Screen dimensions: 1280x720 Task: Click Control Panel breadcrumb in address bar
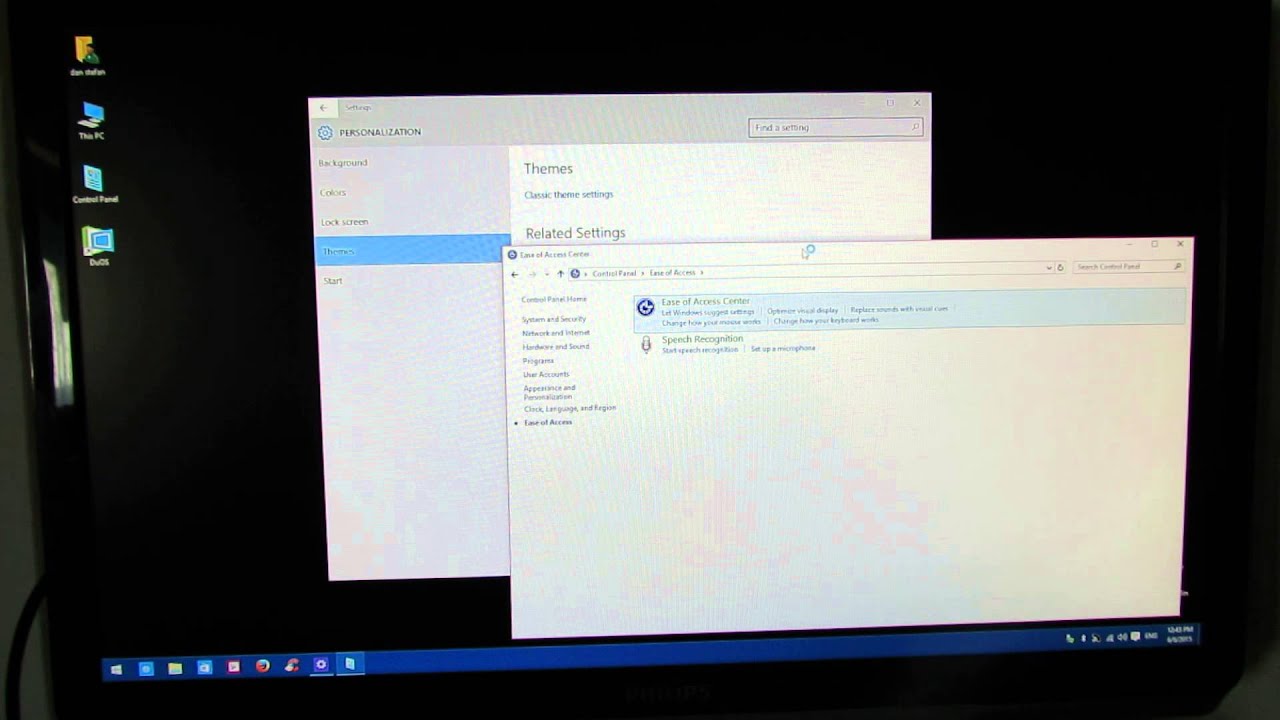[614, 273]
